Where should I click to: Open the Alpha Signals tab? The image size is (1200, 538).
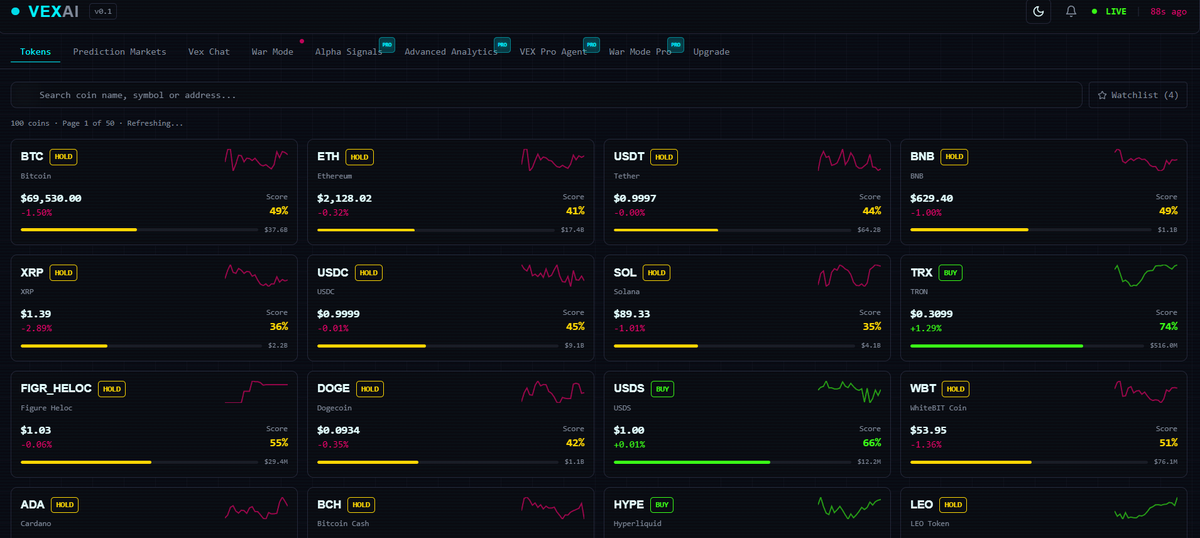click(x=349, y=52)
